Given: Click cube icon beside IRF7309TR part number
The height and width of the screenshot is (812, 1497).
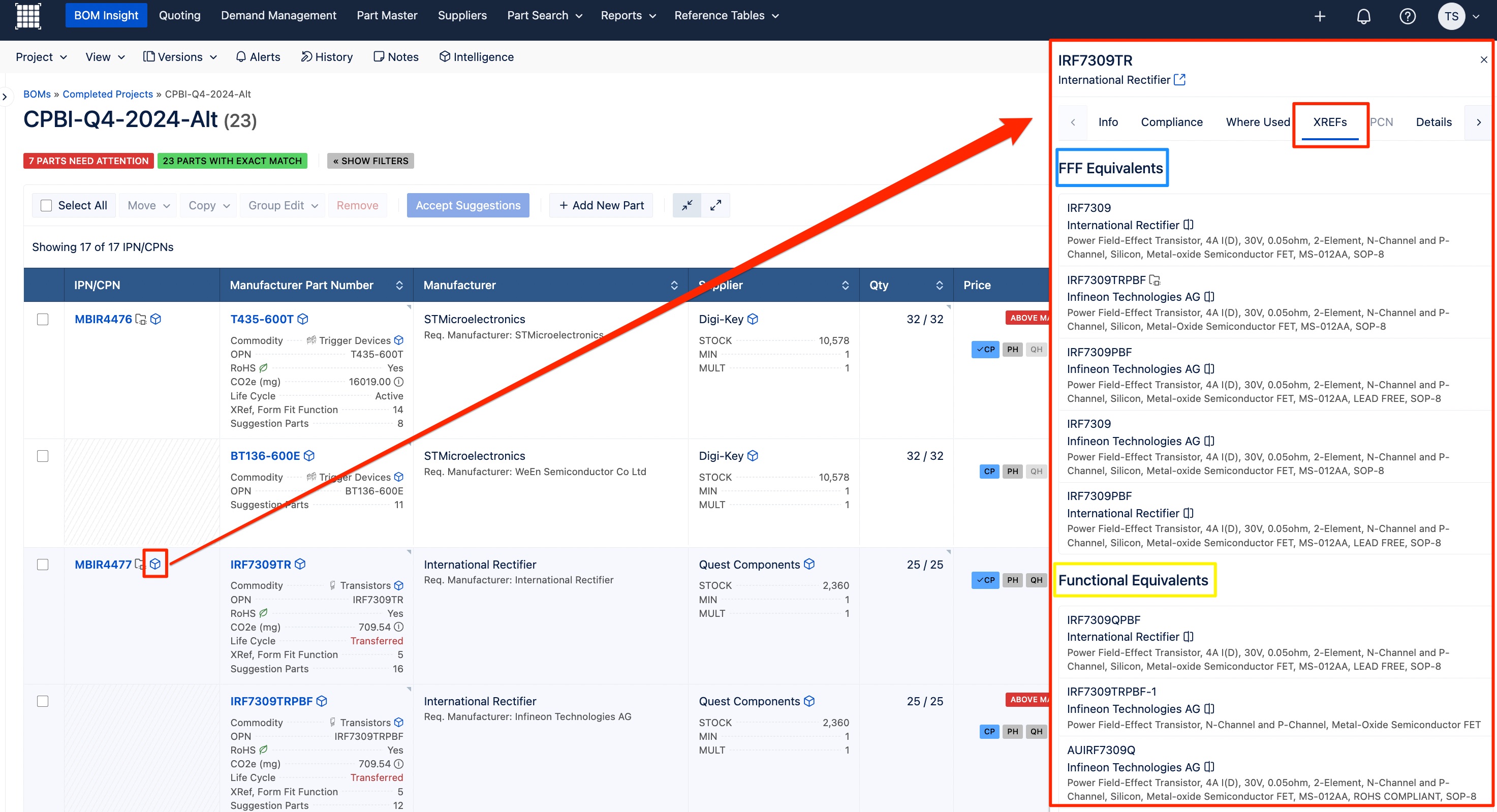Looking at the screenshot, I should pos(300,564).
